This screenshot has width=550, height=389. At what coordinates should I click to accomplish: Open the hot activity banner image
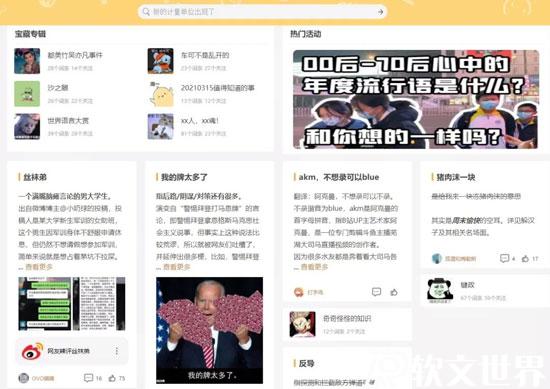pyautogui.click(x=416, y=99)
